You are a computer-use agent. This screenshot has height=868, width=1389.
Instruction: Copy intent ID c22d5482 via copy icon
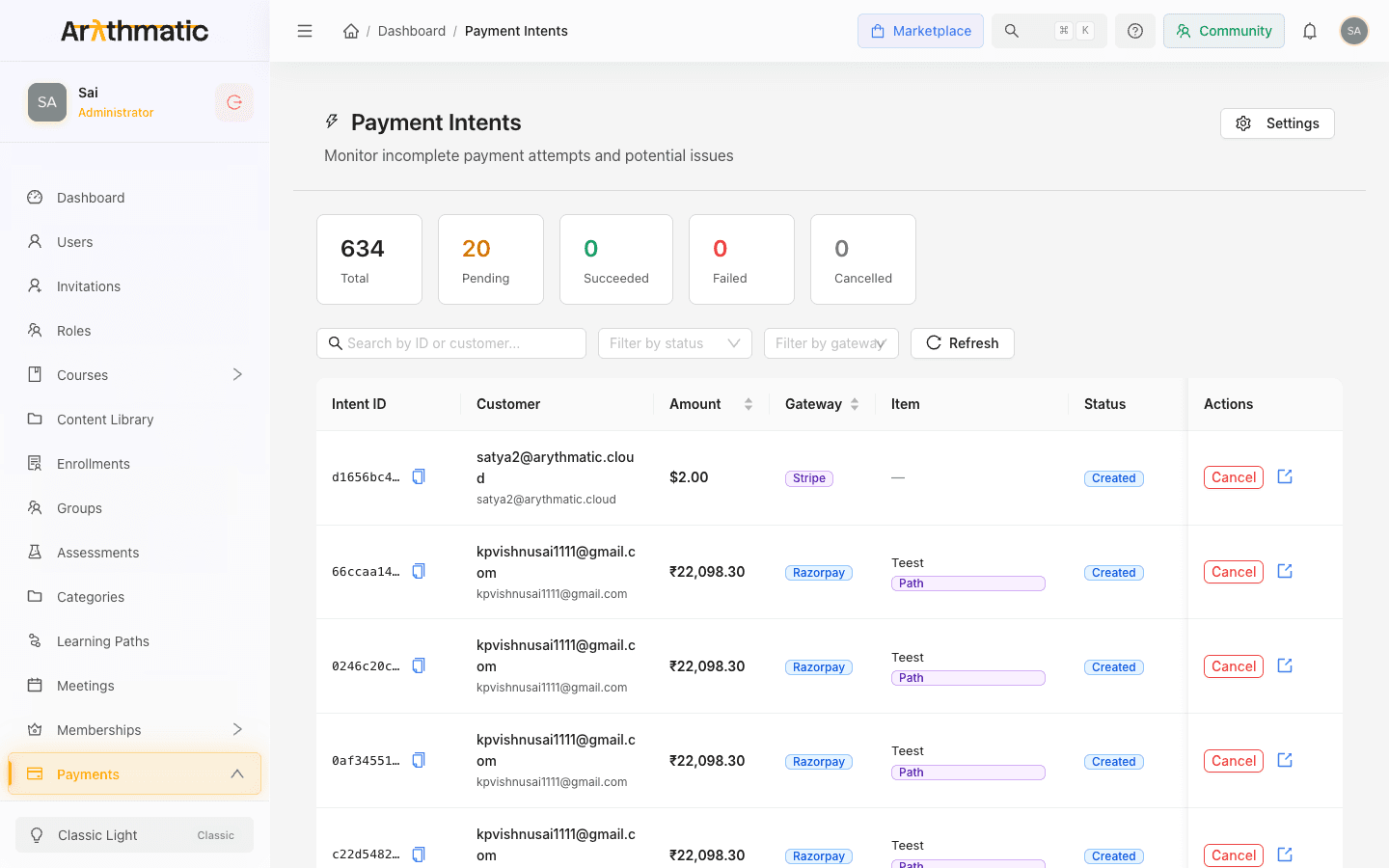click(x=419, y=854)
